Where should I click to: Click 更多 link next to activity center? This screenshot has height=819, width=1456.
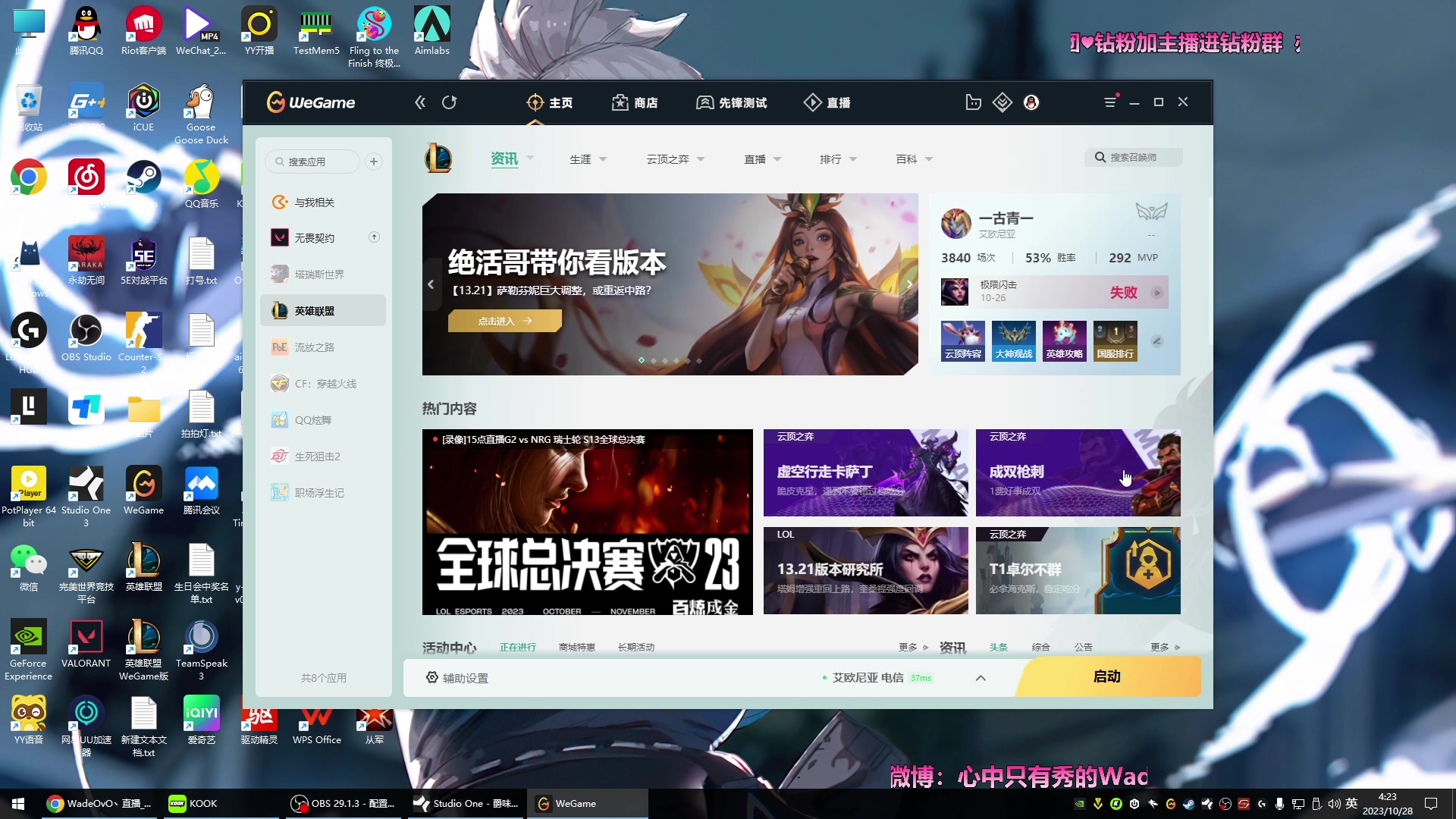913,647
